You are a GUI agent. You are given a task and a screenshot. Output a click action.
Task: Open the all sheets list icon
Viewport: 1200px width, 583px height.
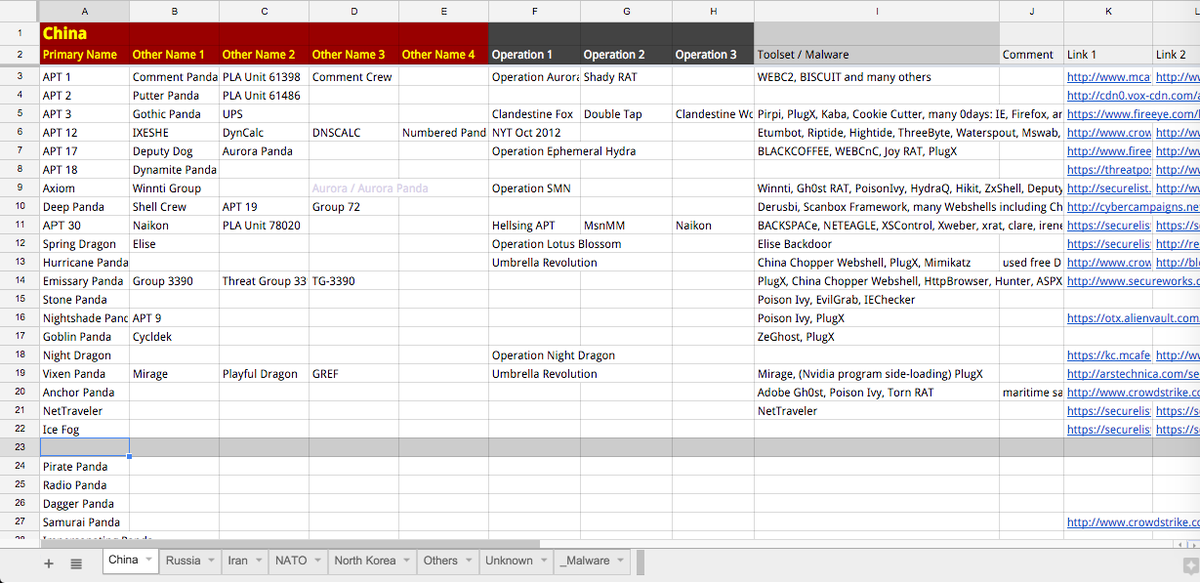coord(75,563)
